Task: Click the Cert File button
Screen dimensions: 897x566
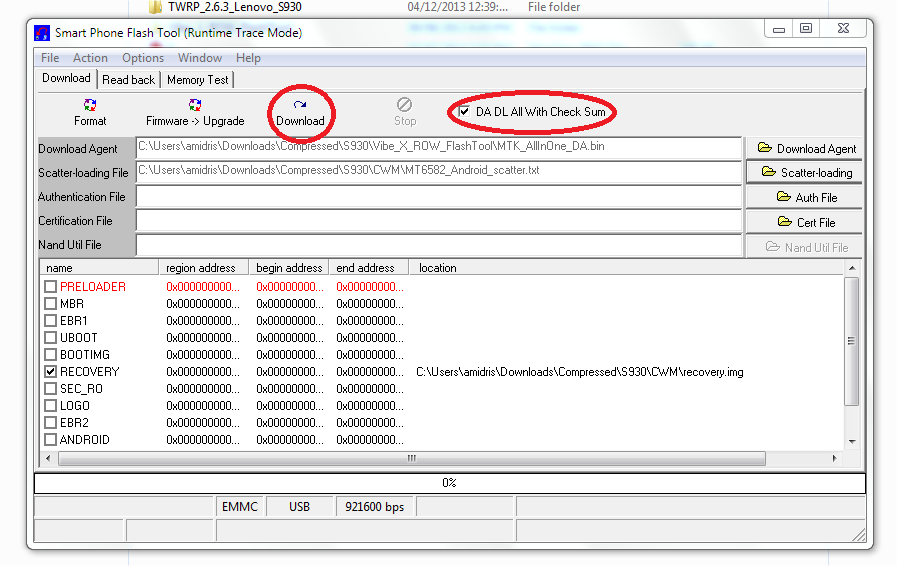Action: coord(805,223)
